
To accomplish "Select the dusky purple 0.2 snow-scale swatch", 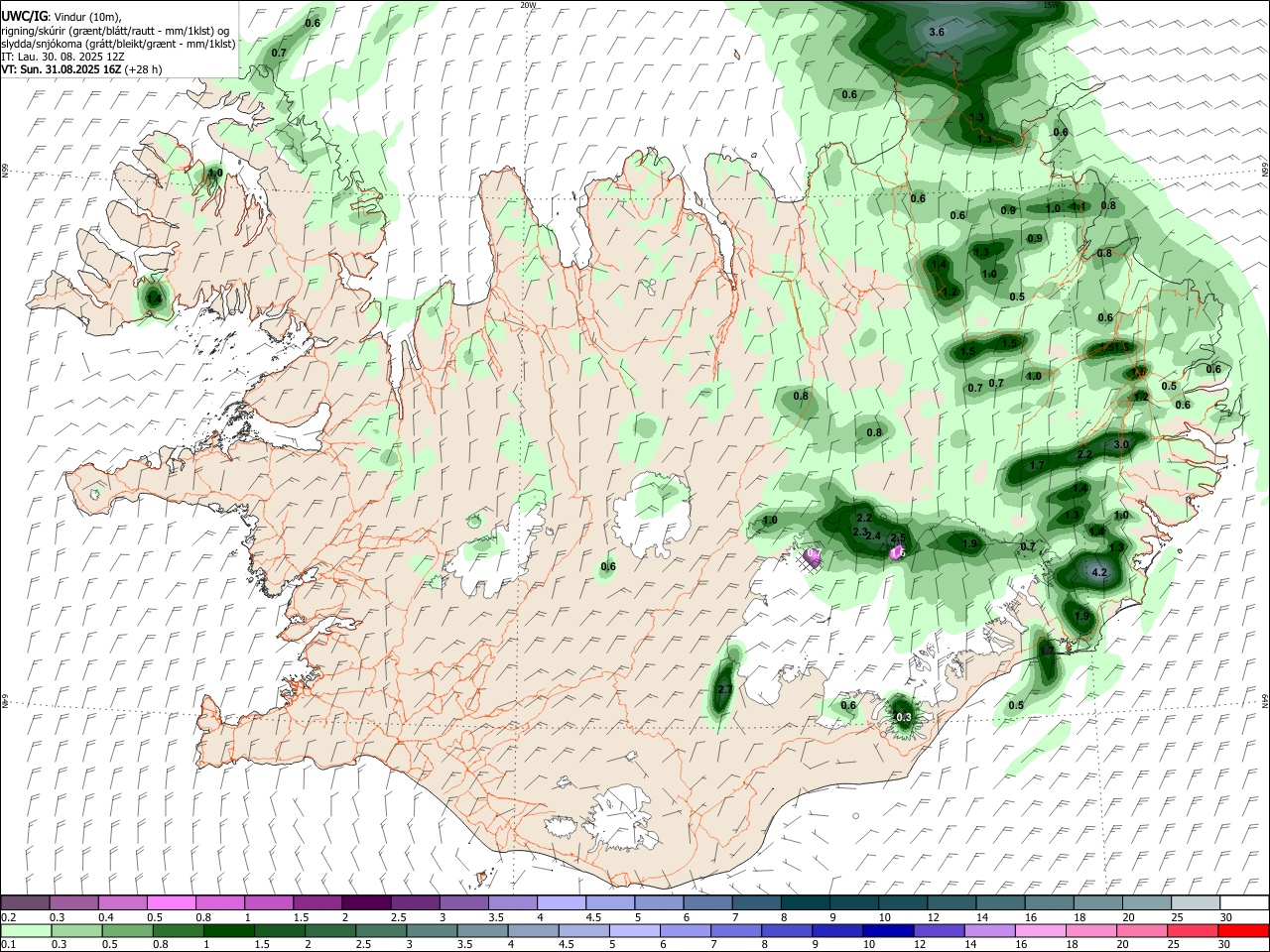I will [26, 903].
